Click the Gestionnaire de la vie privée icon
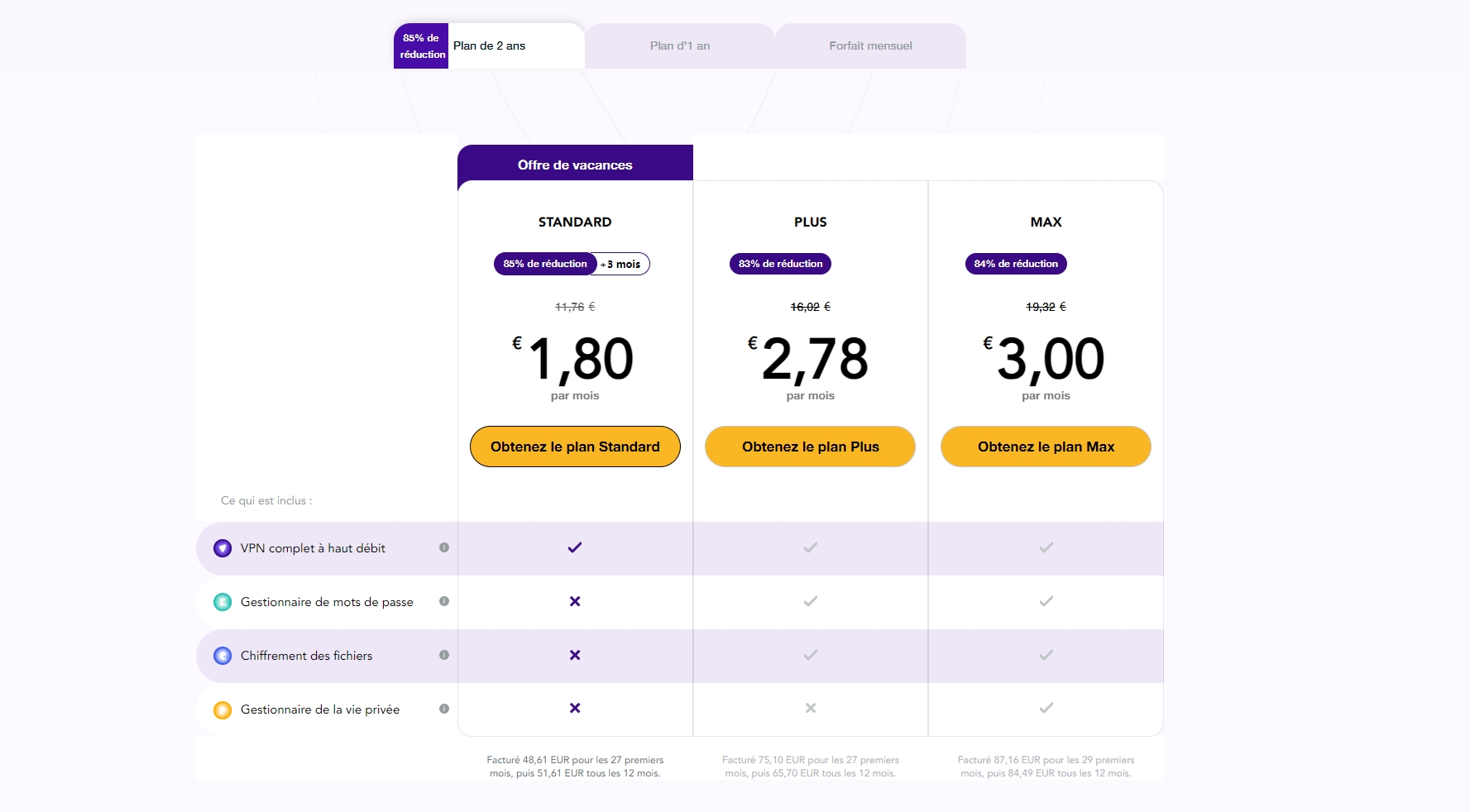 pos(223,709)
